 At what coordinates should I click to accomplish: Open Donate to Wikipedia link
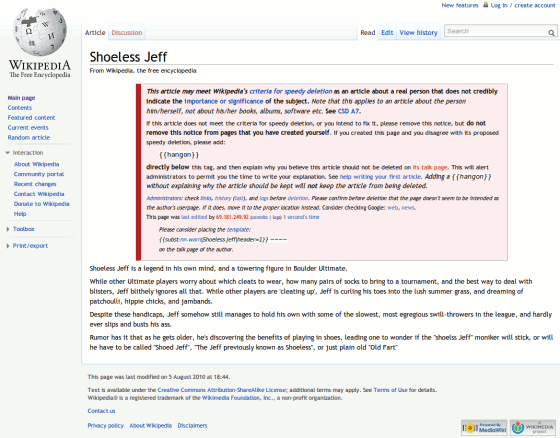[41, 204]
